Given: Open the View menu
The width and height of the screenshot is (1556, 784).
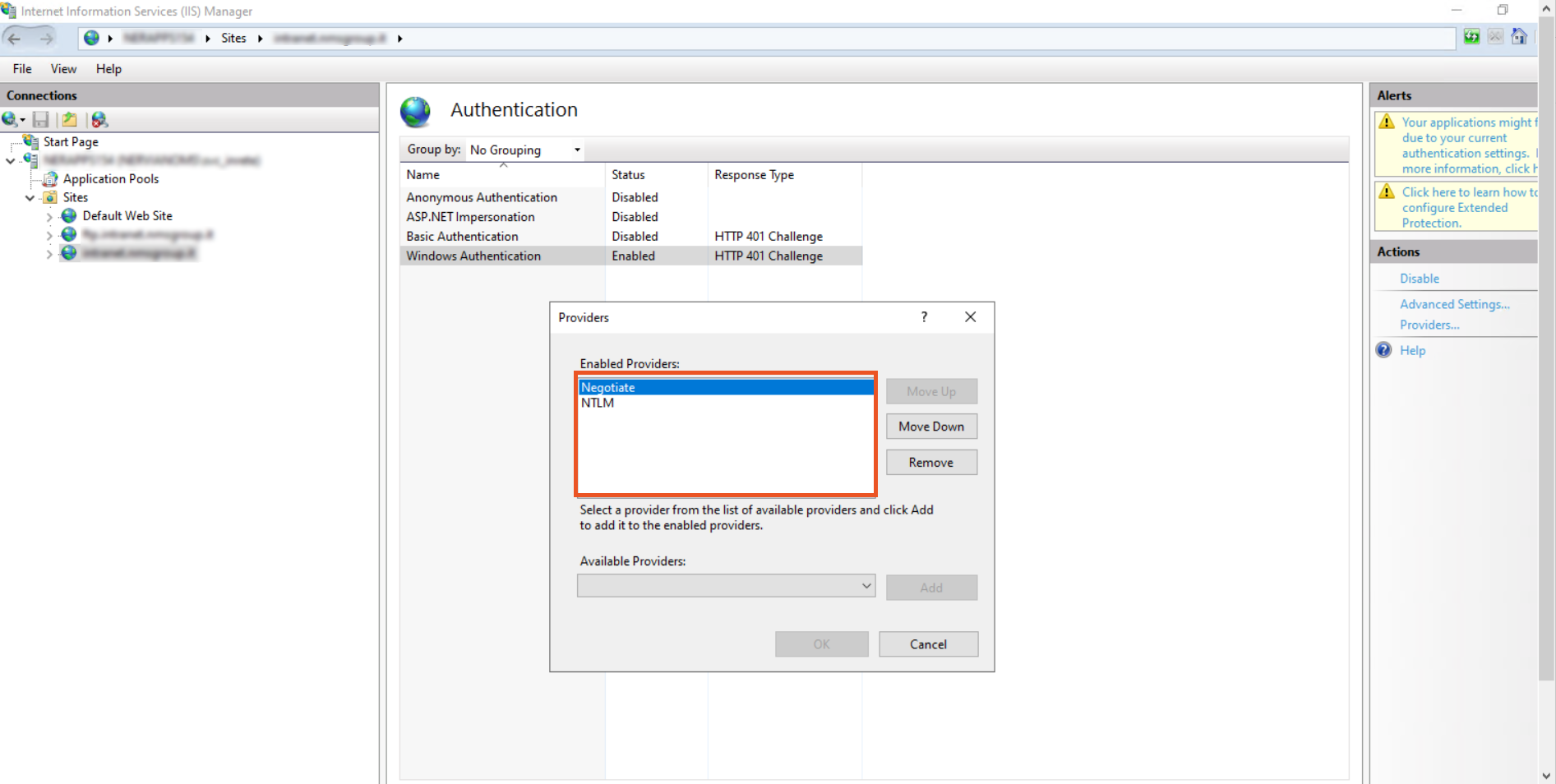Looking at the screenshot, I should 63,69.
